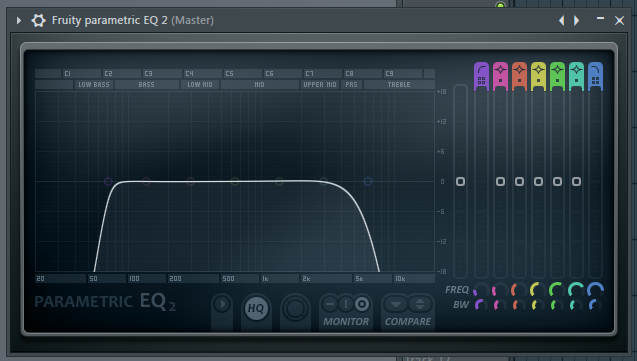Set MONITOR switch to circle position
The image size is (637, 361).
[362, 304]
